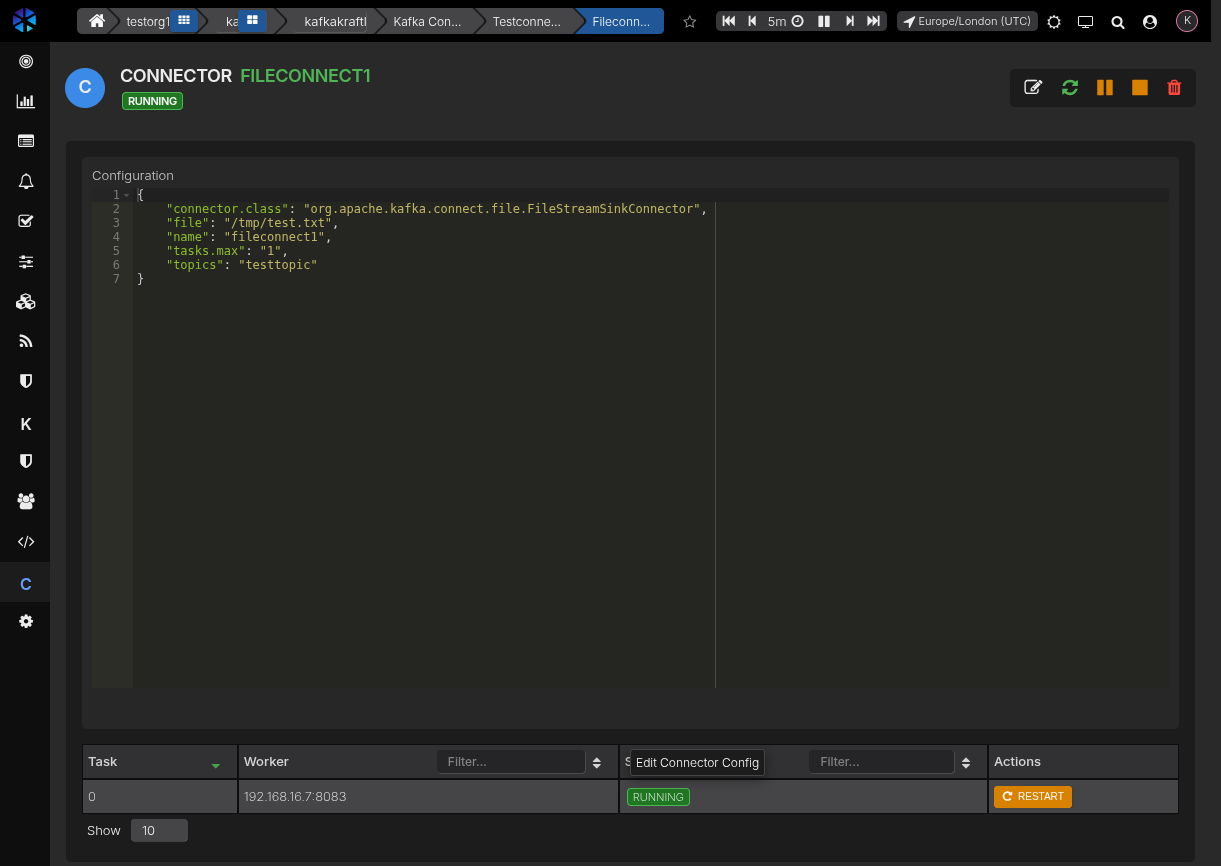Open settings gear in left sidebar
The height and width of the screenshot is (866, 1221).
pos(26,621)
